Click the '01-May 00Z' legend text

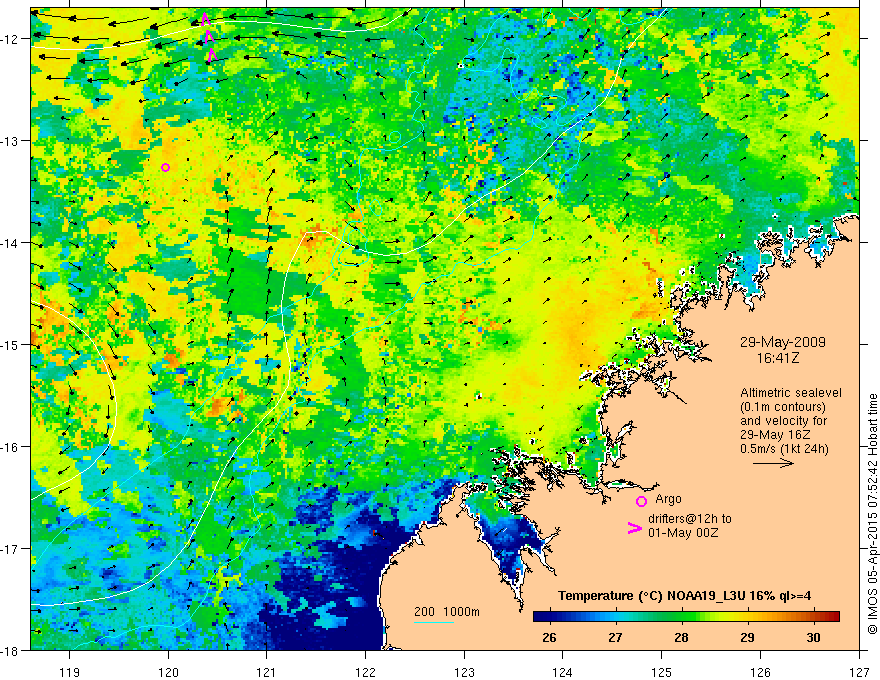pos(682,532)
